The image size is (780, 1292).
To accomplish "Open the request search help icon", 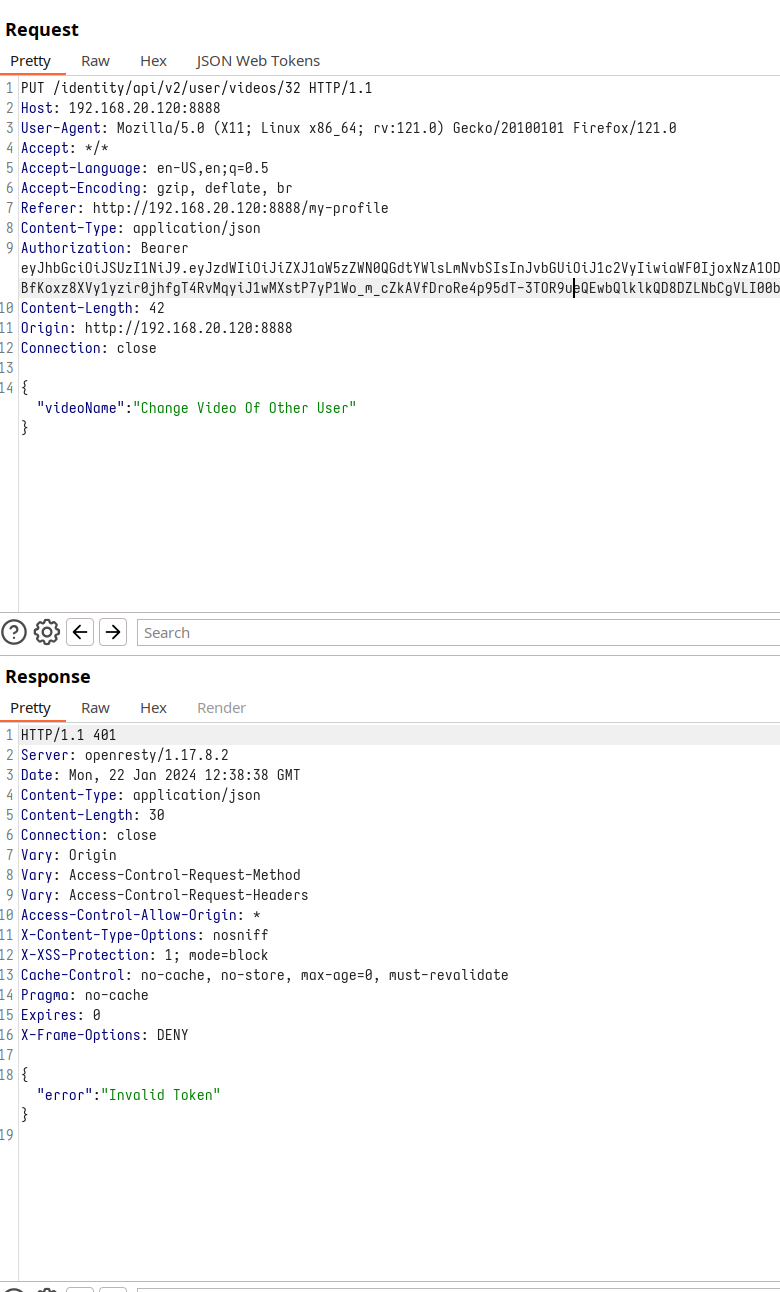I will 14,632.
